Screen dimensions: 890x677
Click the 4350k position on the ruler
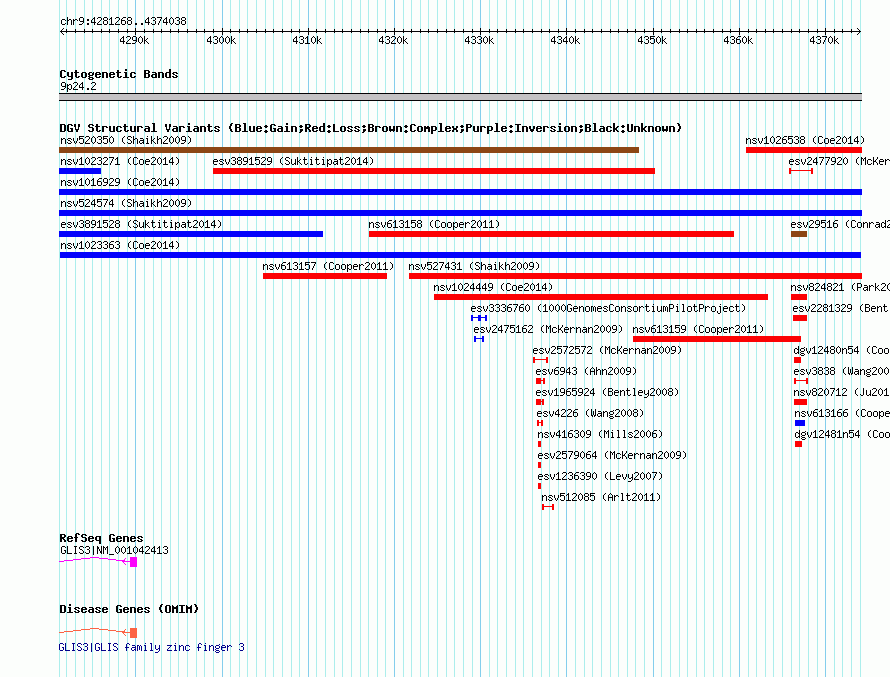tap(652, 40)
